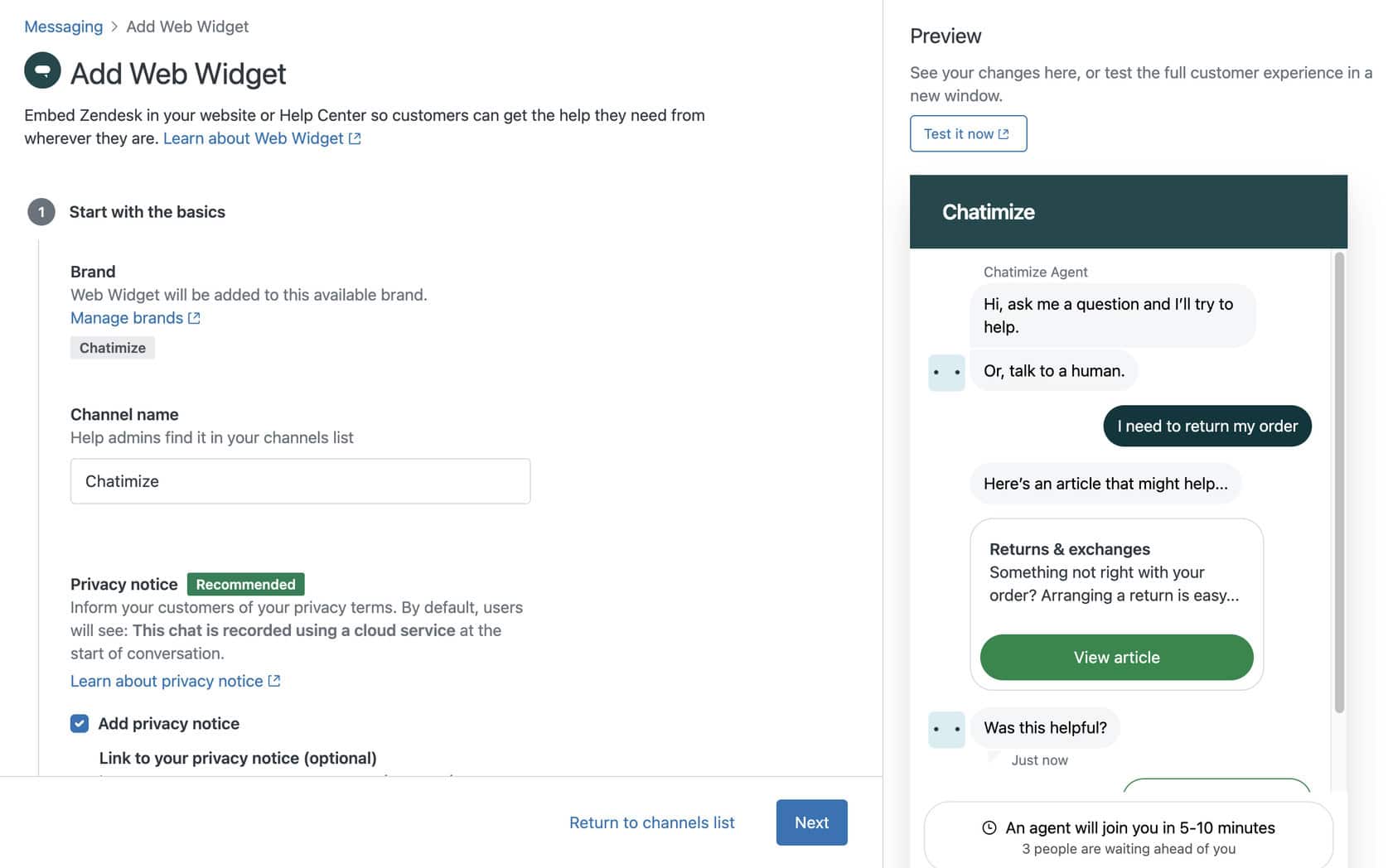This screenshot has height=868, width=1388.
Task: Click the Chatimize brand tag
Action: (x=113, y=348)
